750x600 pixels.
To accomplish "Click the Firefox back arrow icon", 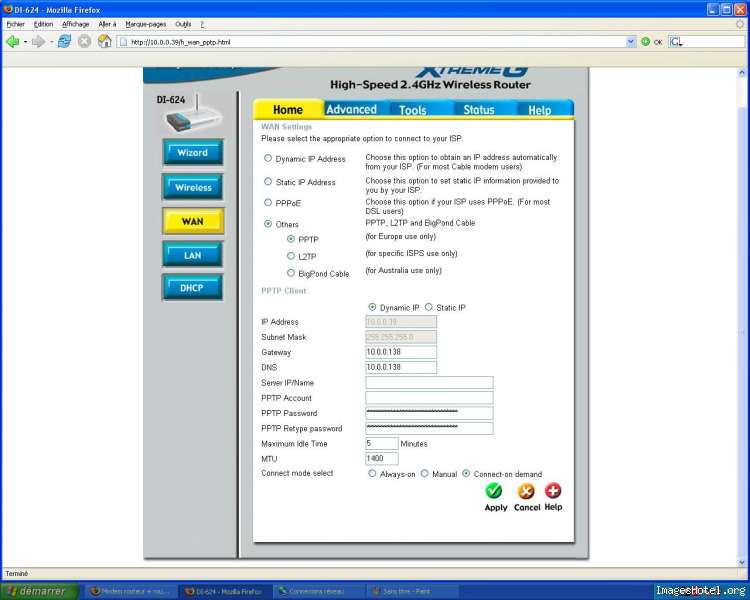I will click(12, 42).
